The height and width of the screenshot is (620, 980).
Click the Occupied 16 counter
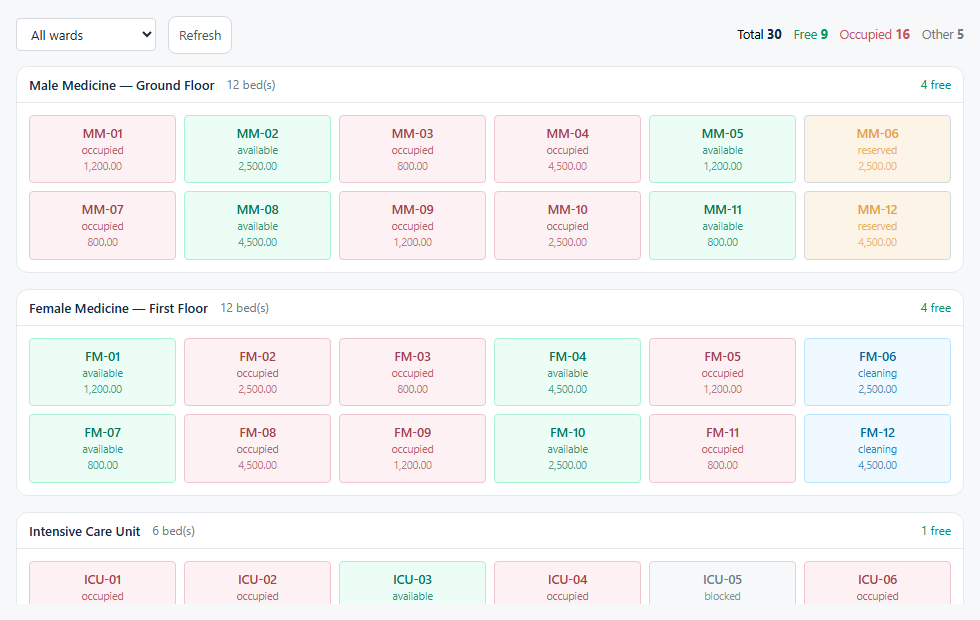874,34
